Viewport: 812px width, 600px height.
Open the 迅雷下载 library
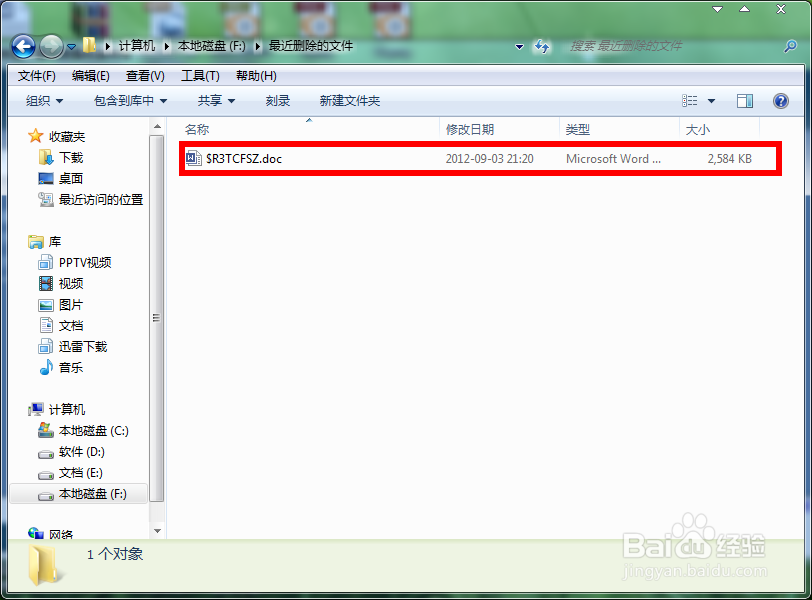pyautogui.click(x=83, y=347)
